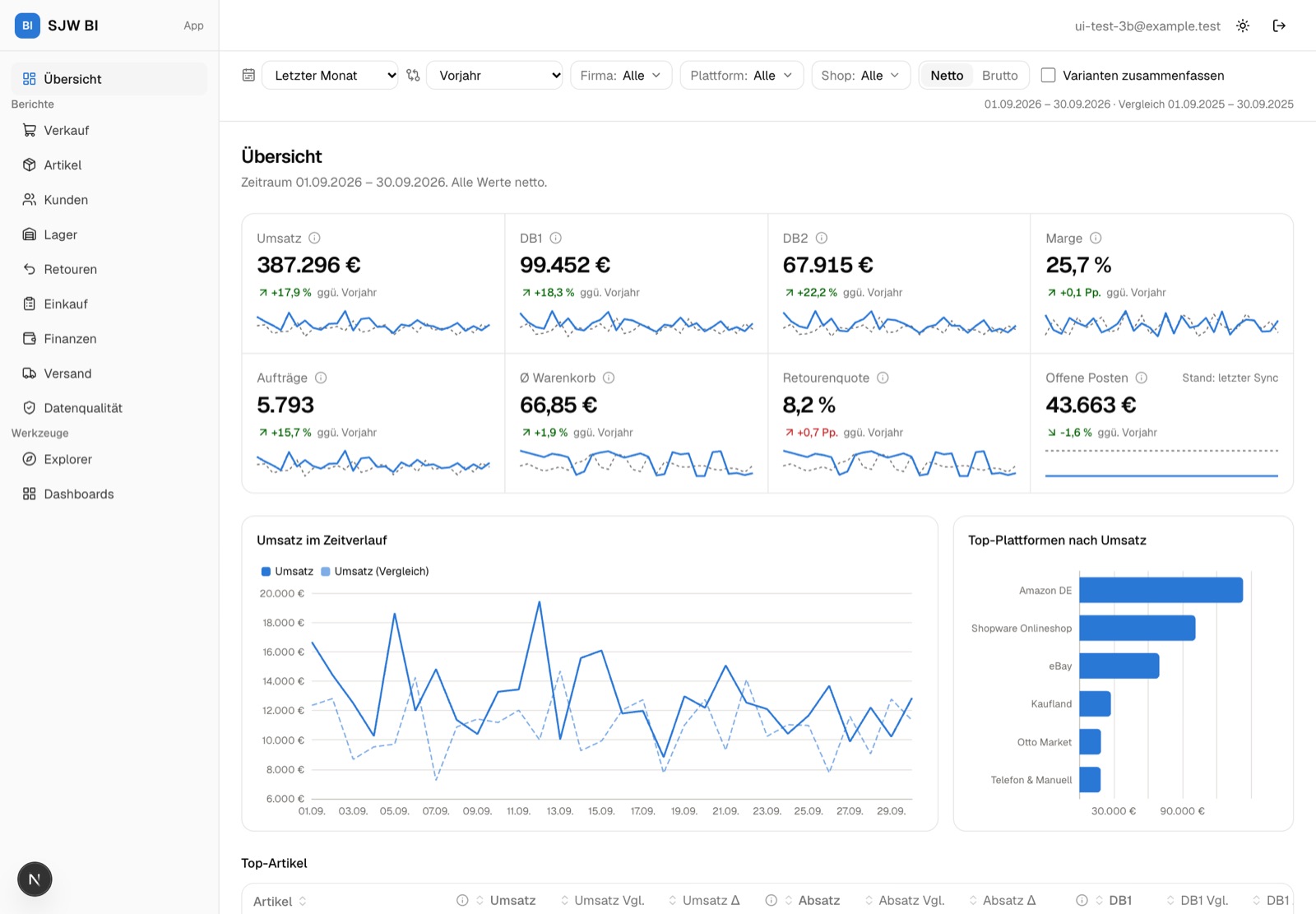The image size is (1316, 914).
Task: Open the Next.js dev tools N badge
Action: pyautogui.click(x=35, y=879)
